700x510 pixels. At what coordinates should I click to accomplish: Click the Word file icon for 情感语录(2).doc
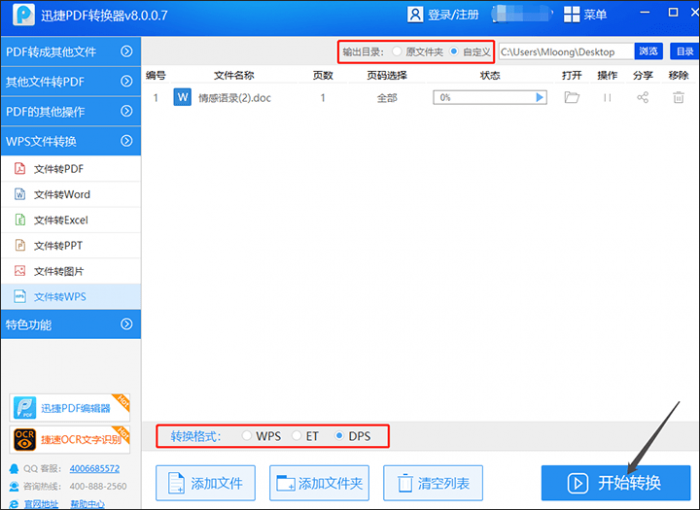[182, 97]
